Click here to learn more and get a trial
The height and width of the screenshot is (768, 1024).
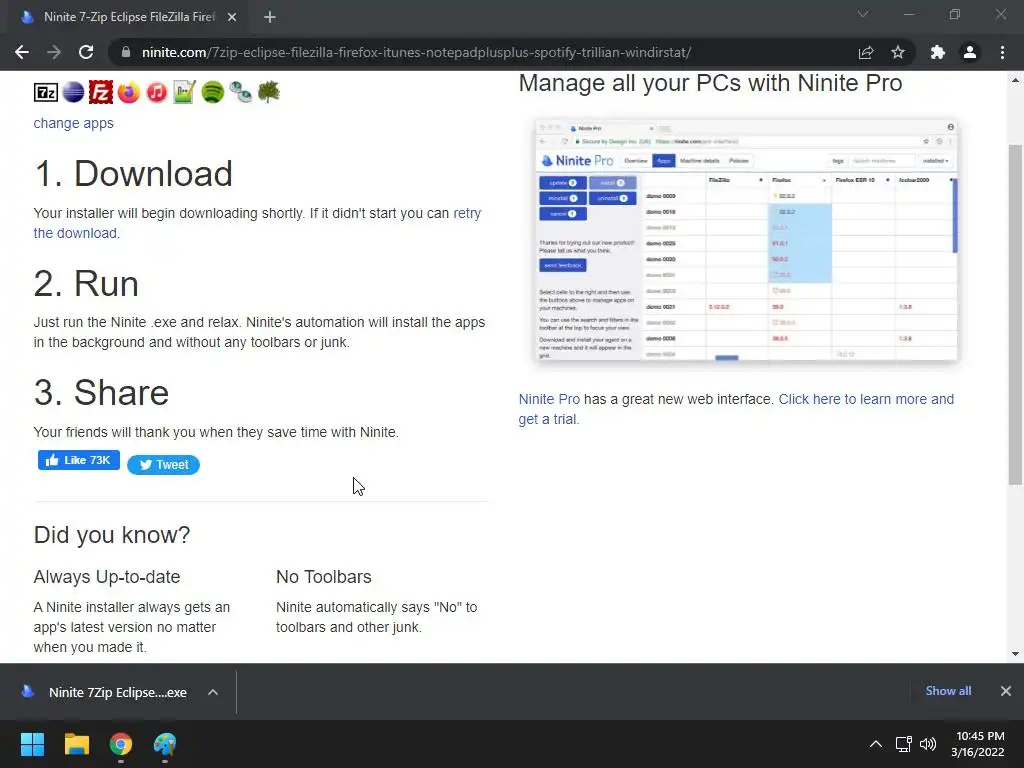[736, 409]
